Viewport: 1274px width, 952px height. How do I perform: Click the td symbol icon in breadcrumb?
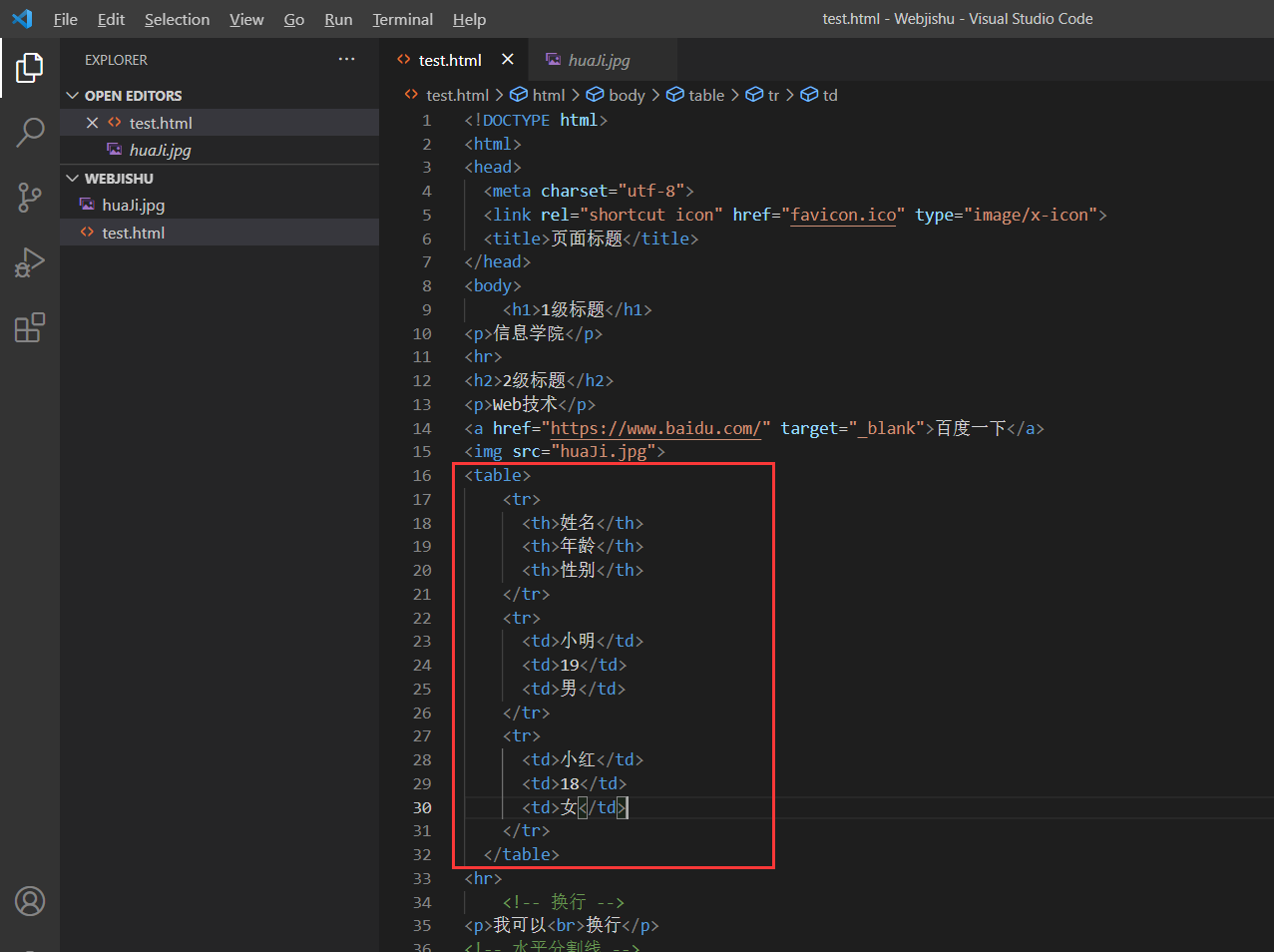(809, 95)
